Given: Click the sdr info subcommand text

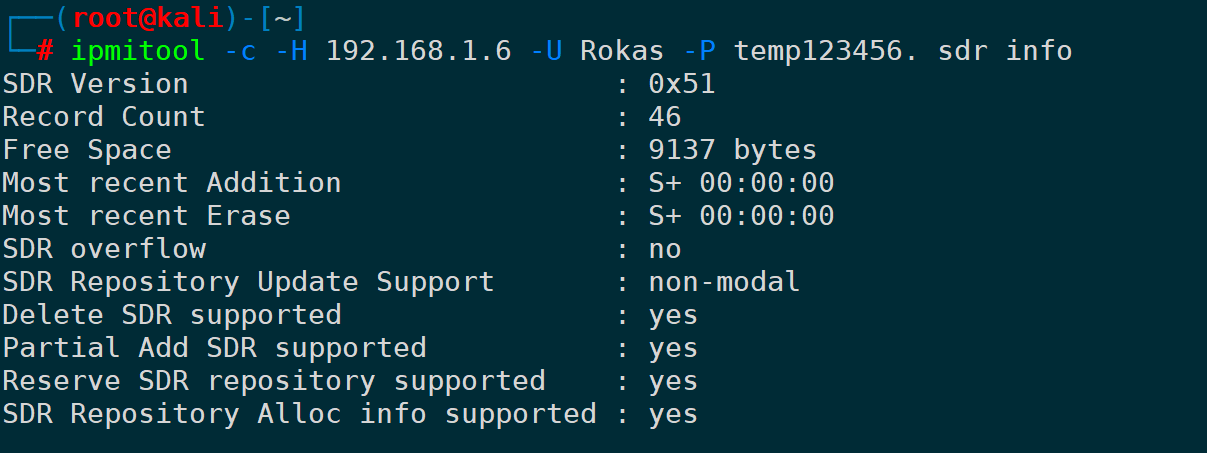Looking at the screenshot, I should click(x=1005, y=50).
